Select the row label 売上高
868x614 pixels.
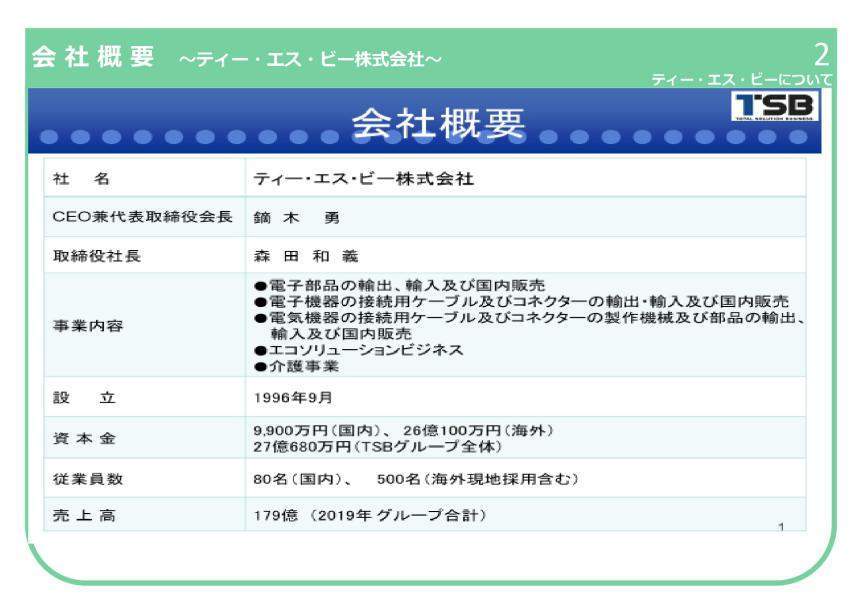pos(84,515)
